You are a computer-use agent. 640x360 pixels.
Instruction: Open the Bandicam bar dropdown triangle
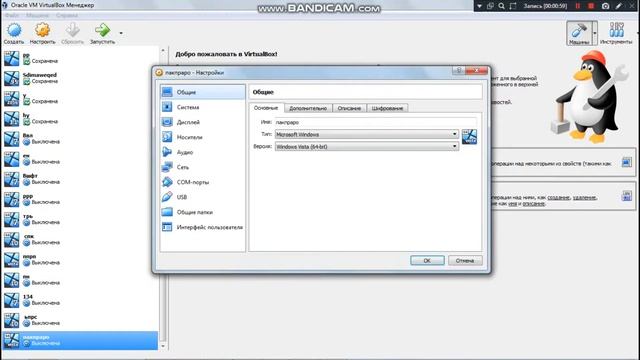click(480, 6)
